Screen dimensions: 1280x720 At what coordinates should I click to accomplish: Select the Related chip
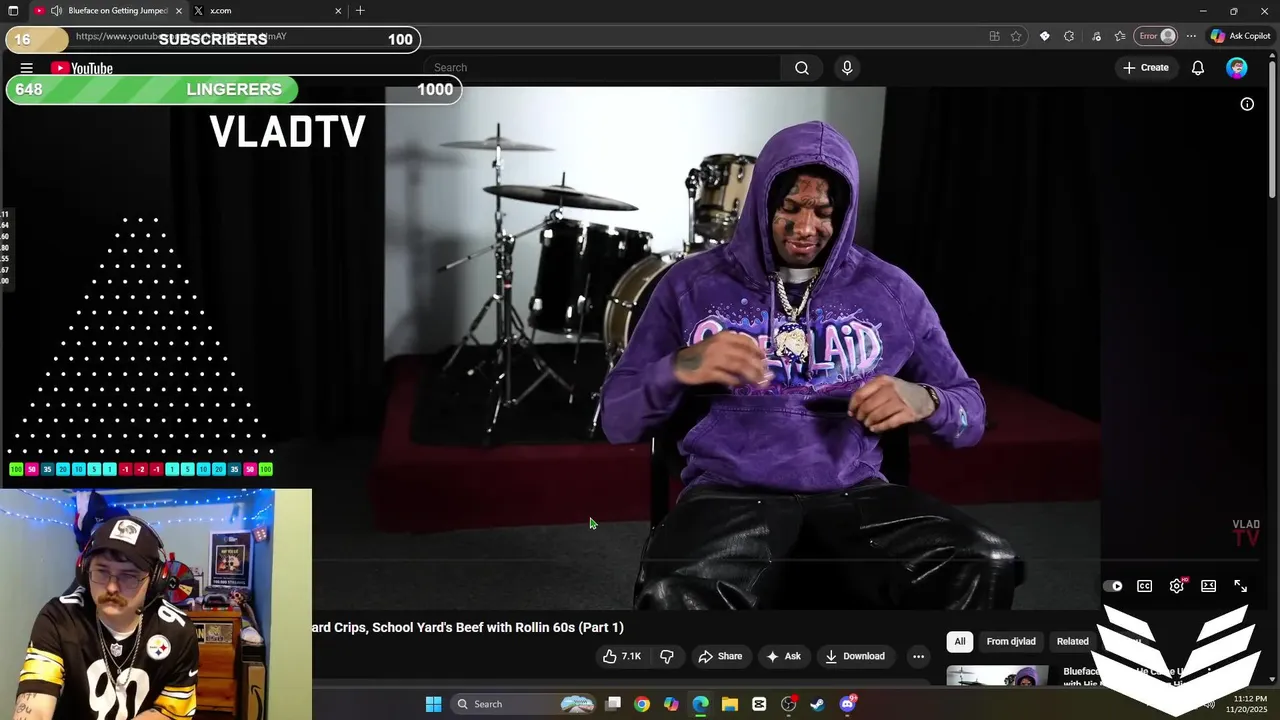pos(1072,641)
